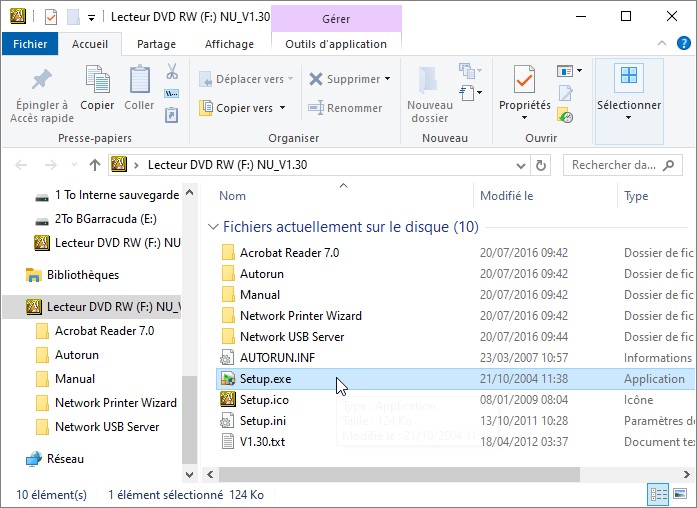
Task: Collapse the Fichiers actuellement sur le disque group
Action: pyautogui.click(x=213, y=227)
